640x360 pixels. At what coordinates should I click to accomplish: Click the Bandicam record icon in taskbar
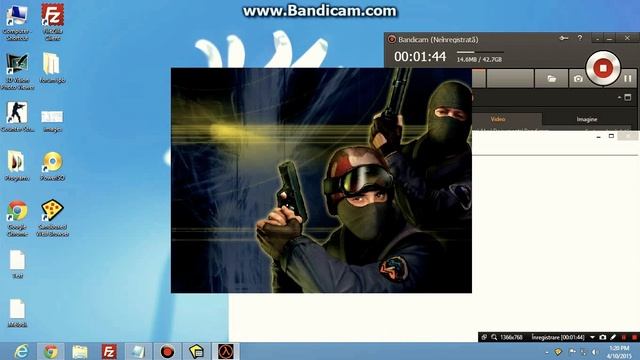coord(167,351)
